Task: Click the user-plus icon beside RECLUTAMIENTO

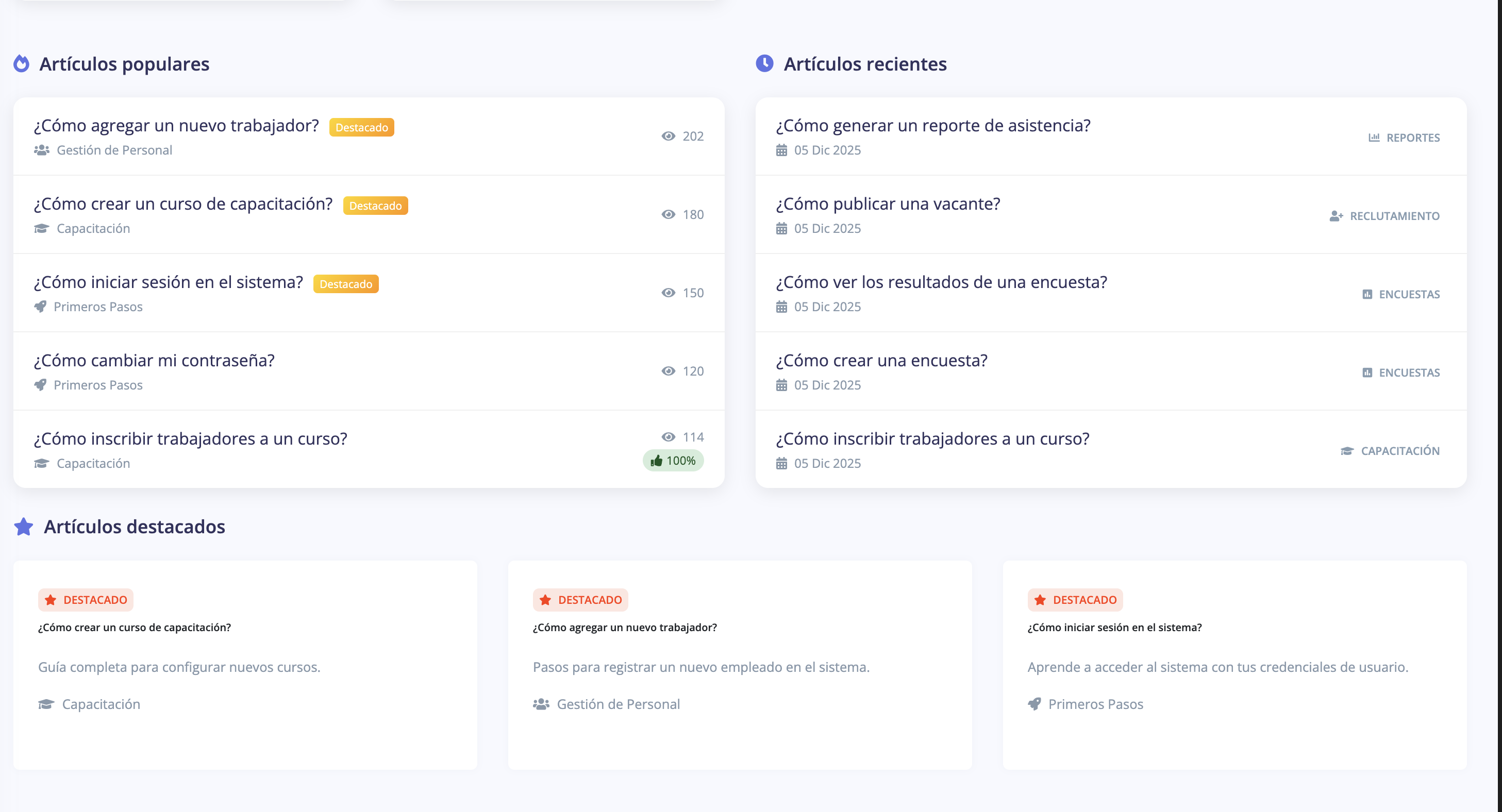Action: tap(1336, 216)
